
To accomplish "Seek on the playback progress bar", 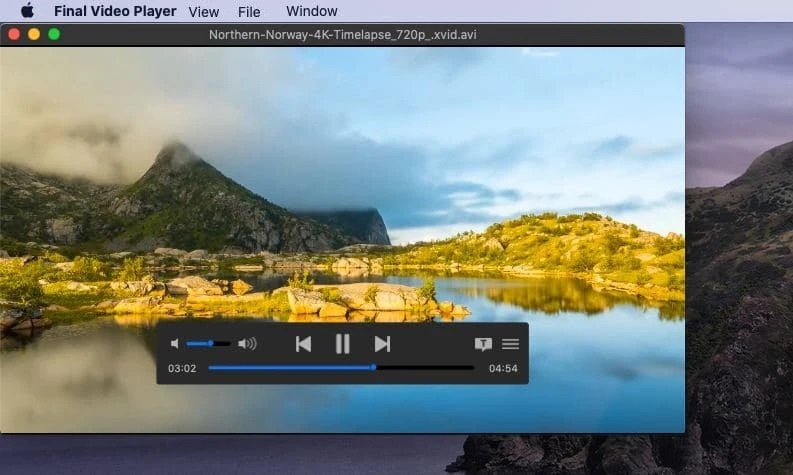I will click(x=341, y=368).
